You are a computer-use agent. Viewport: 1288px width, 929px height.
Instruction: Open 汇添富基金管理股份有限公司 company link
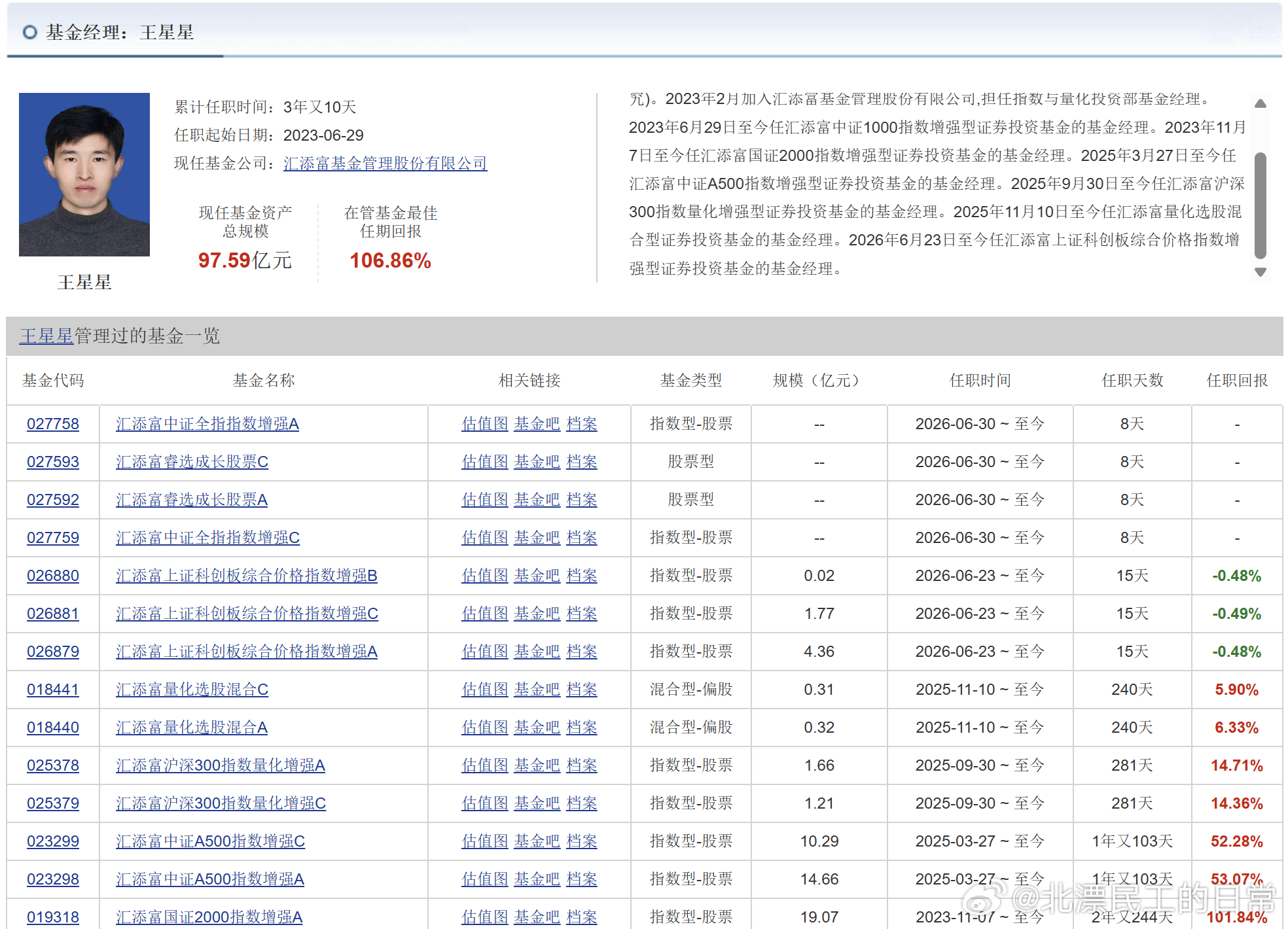[x=385, y=164]
